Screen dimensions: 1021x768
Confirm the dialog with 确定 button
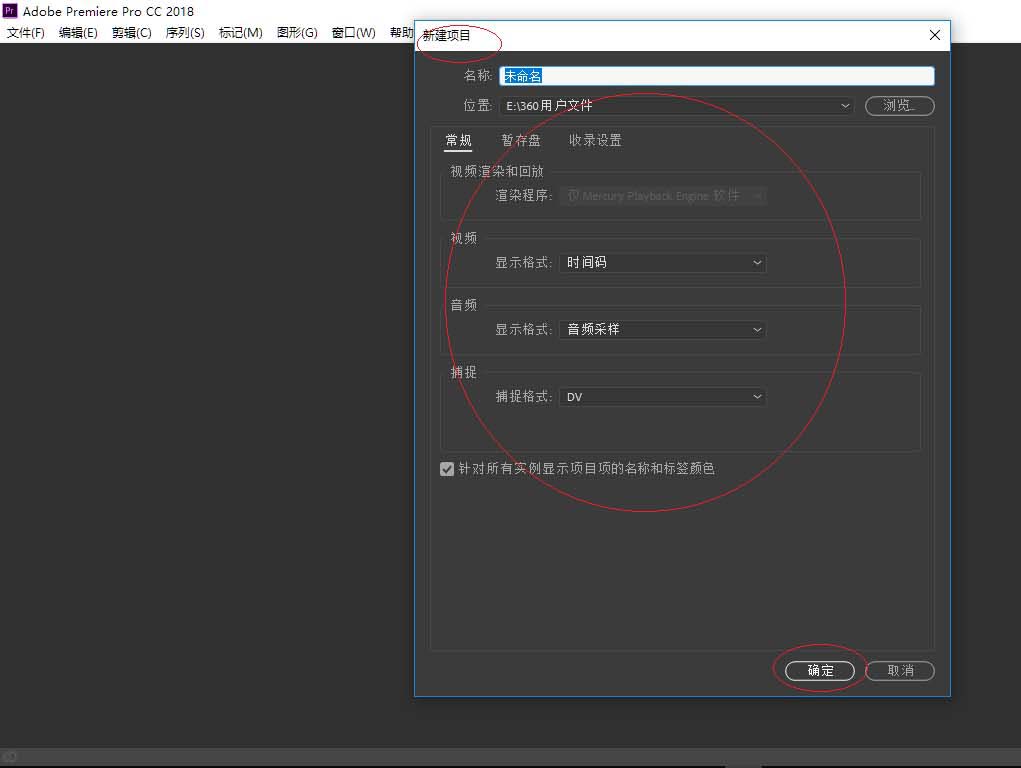(820, 671)
